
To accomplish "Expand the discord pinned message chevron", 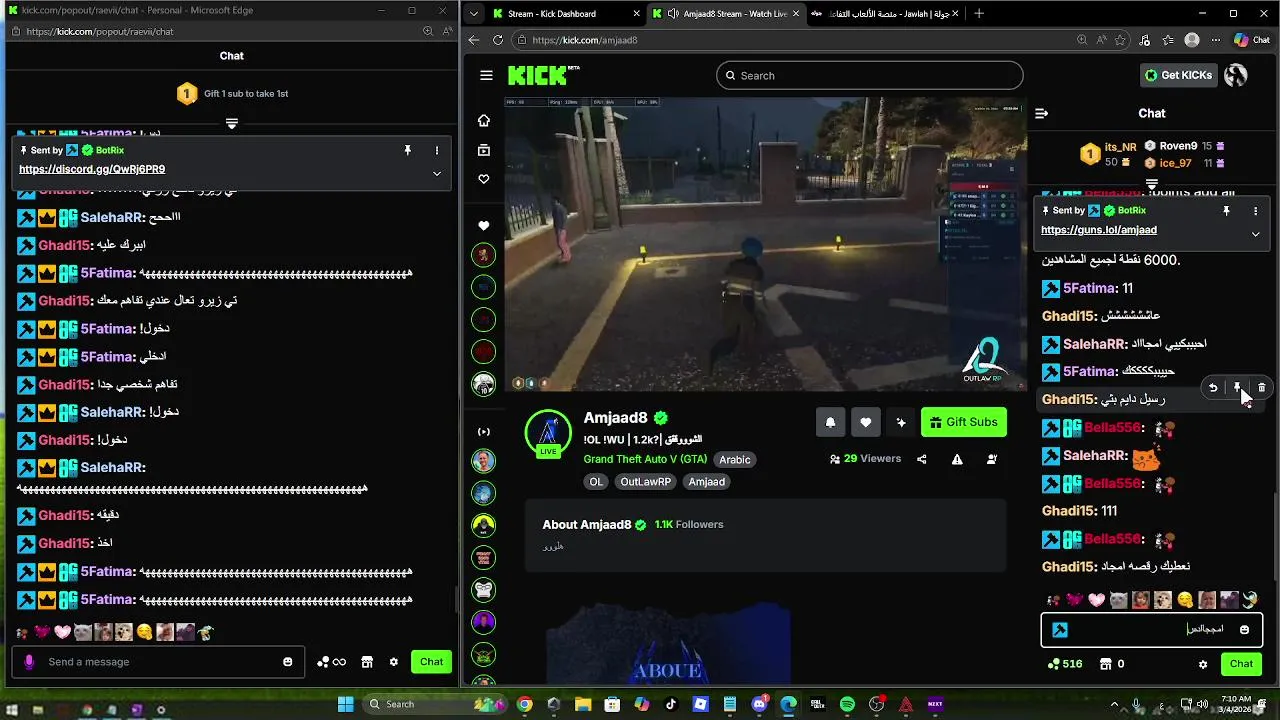I will (x=436, y=173).
